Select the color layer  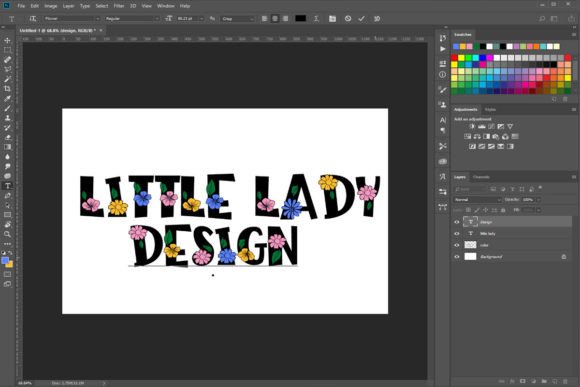(513, 245)
